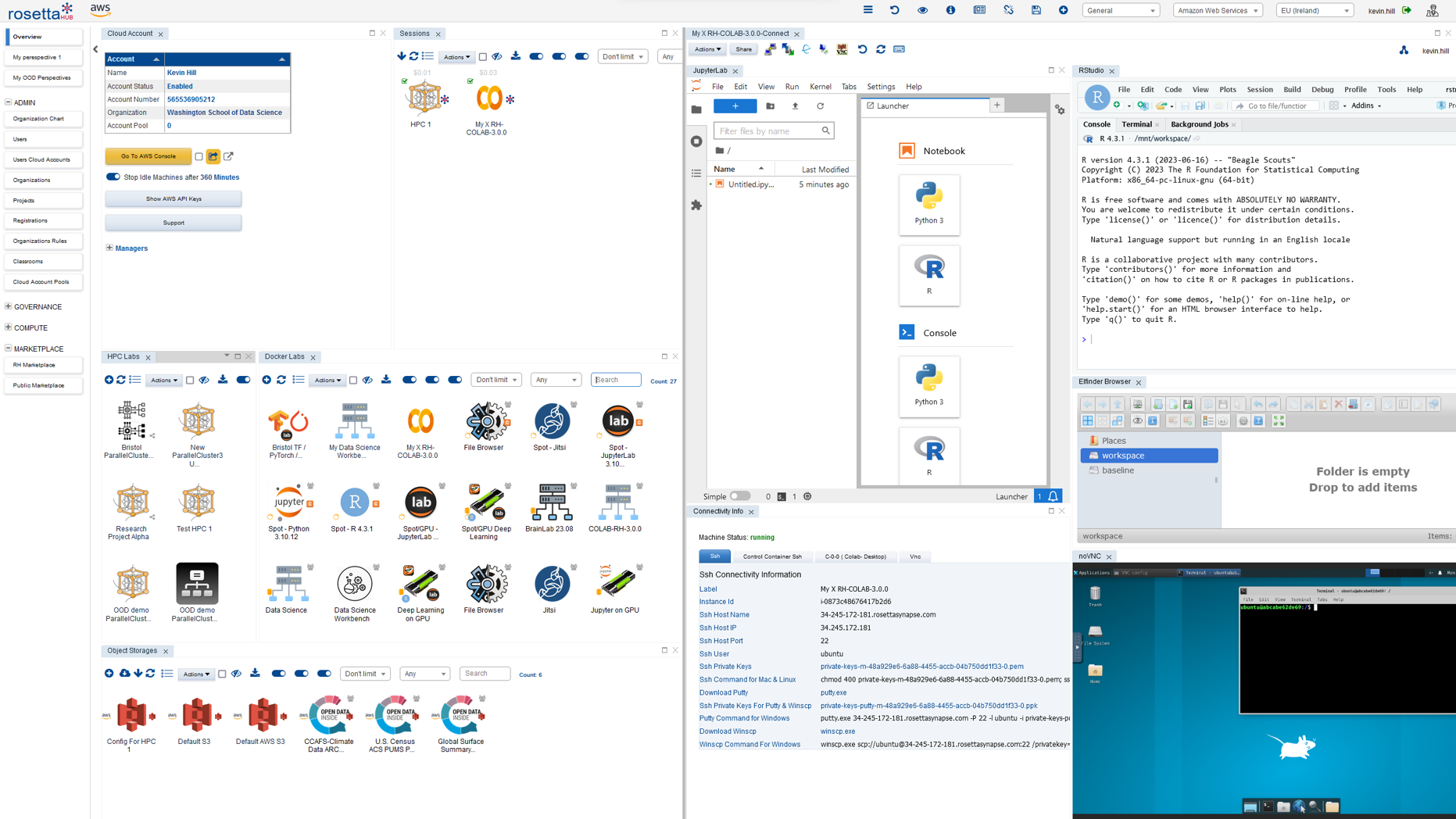The height and width of the screenshot is (819, 1456).
Task: Check the checkbox in Object Storages toolbar
Action: coord(222,674)
